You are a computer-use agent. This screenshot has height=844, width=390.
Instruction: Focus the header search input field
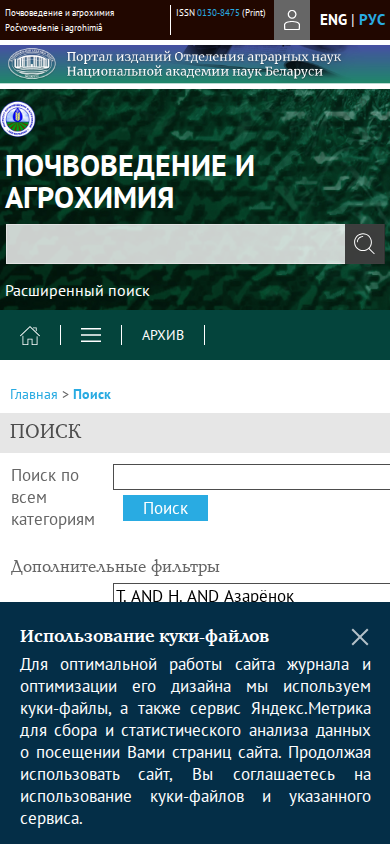(175, 244)
